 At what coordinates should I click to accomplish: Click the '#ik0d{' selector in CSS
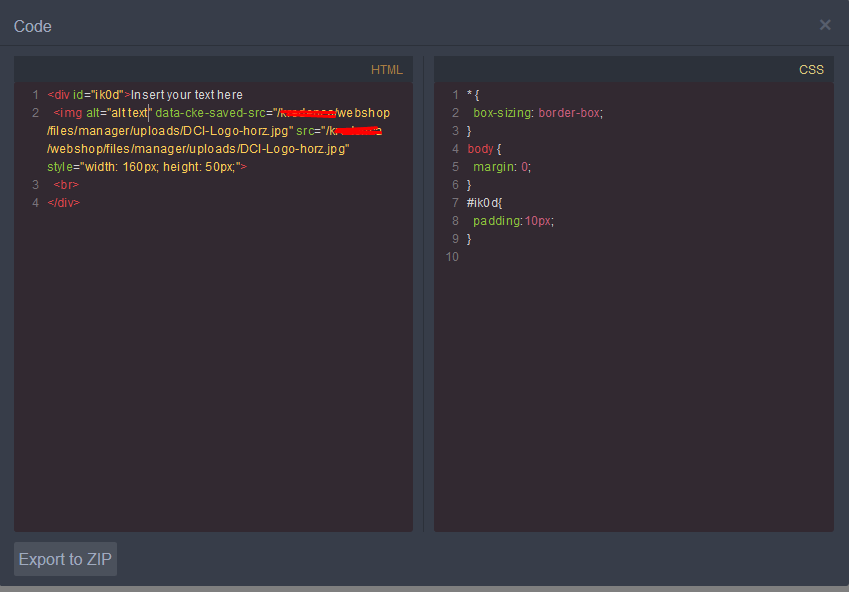tap(485, 203)
